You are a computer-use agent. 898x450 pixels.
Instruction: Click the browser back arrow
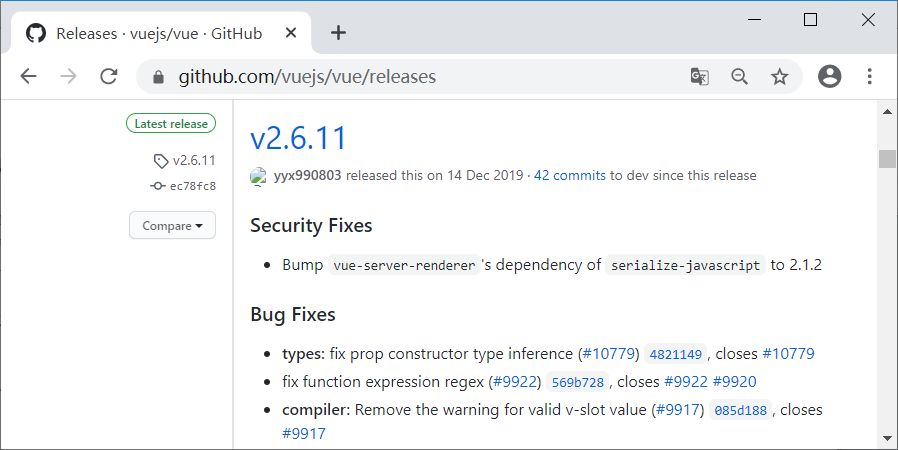pyautogui.click(x=29, y=76)
